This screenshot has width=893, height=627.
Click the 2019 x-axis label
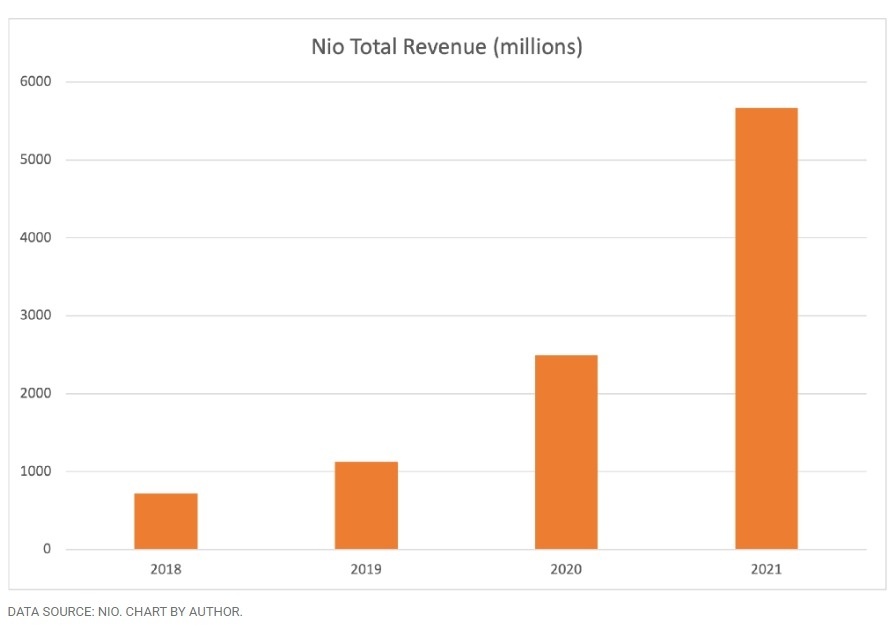tap(366, 569)
